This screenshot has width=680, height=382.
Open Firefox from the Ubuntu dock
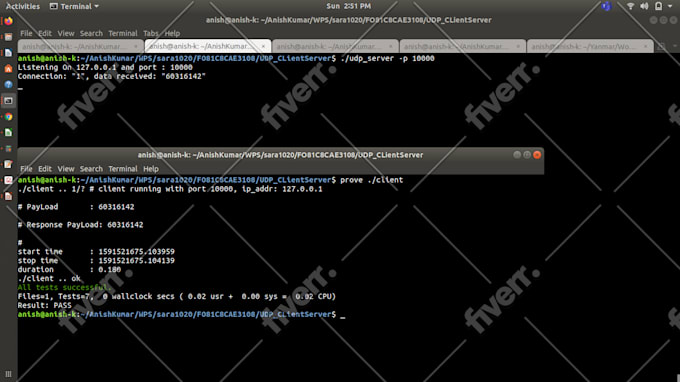[8, 21]
